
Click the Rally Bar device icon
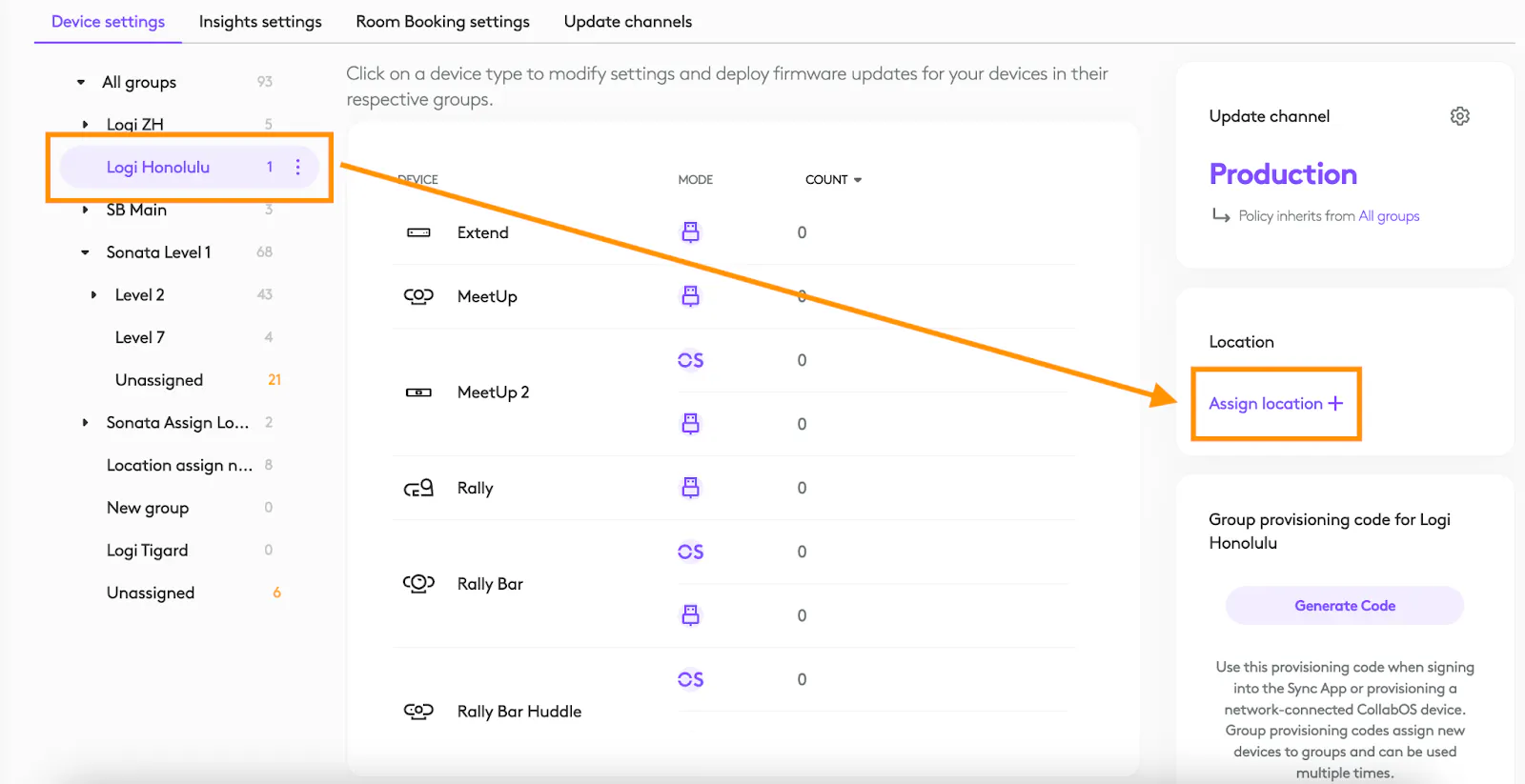pos(418,583)
